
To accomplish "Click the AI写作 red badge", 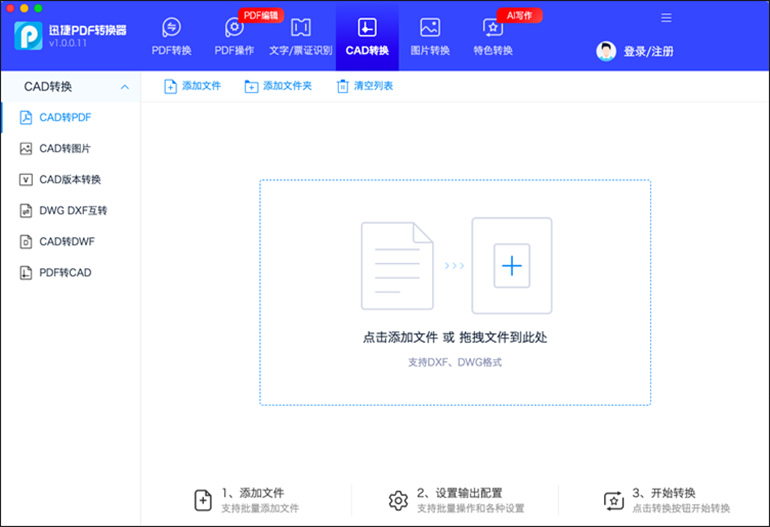I will [x=520, y=16].
